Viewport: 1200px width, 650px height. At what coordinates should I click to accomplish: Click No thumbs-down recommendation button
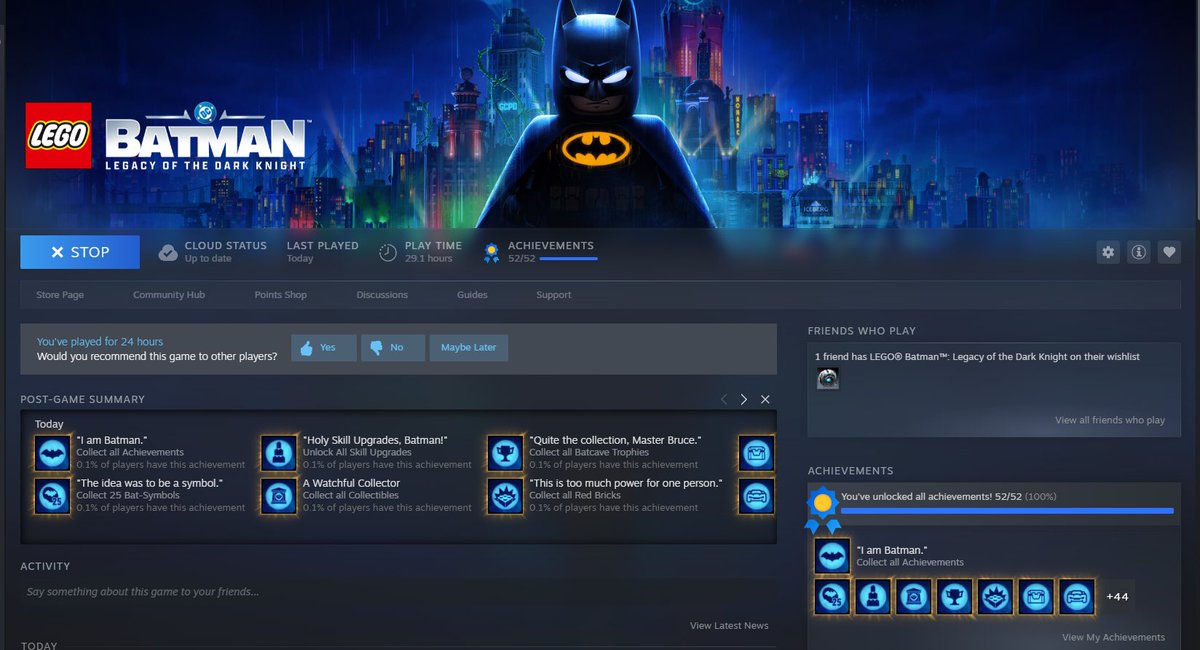393,347
